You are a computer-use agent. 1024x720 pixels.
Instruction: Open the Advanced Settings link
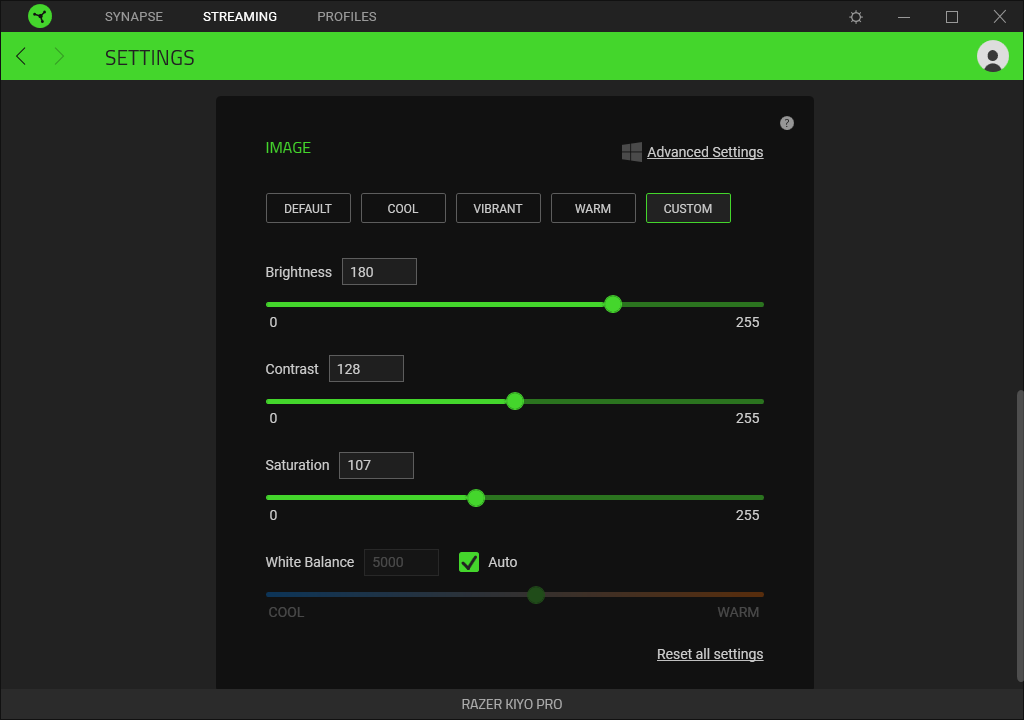(705, 152)
